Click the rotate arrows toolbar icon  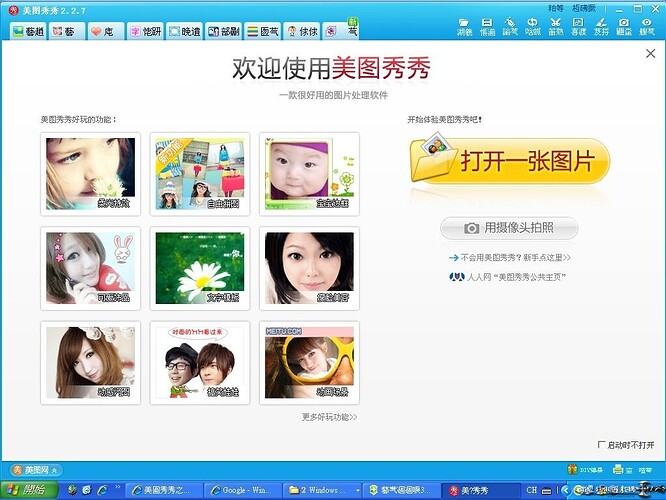pos(533,27)
